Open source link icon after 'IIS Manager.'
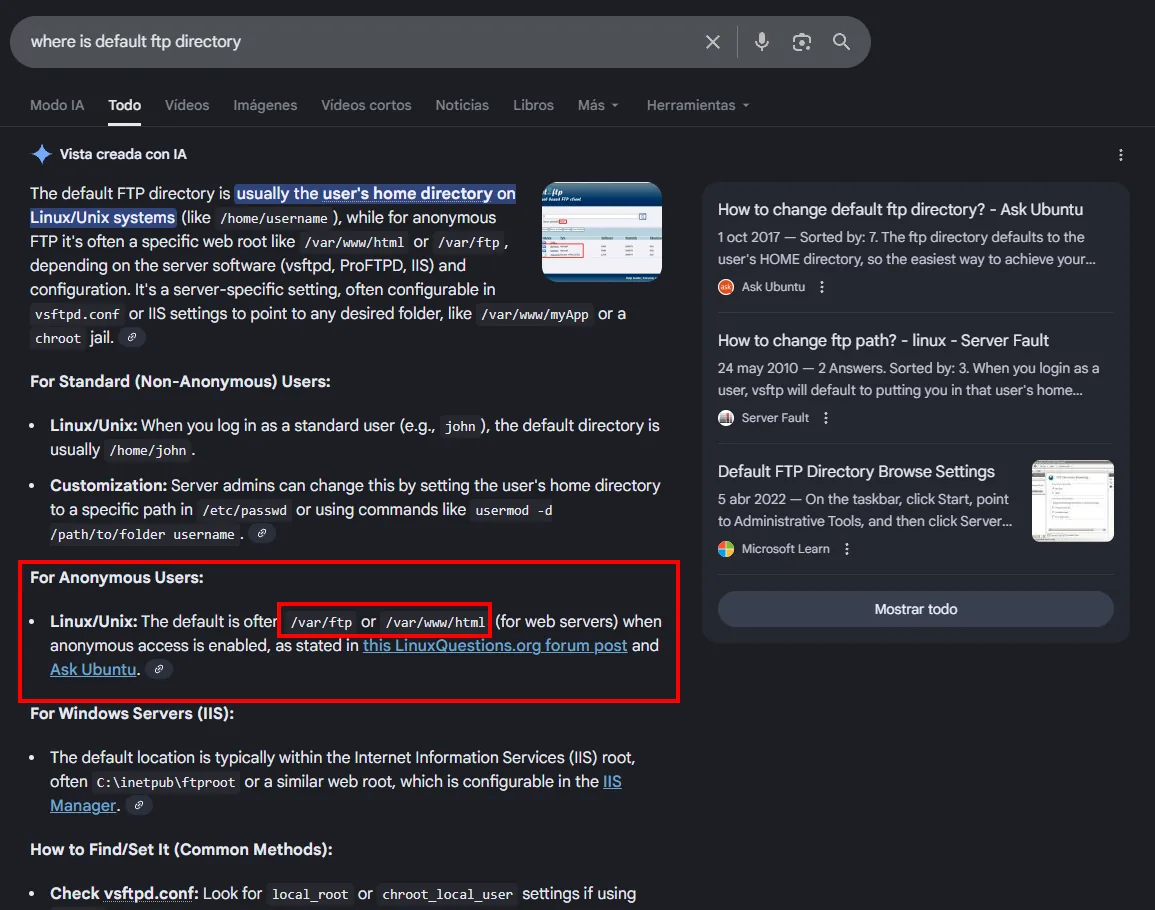Viewport: 1155px width, 910px height. click(x=138, y=805)
